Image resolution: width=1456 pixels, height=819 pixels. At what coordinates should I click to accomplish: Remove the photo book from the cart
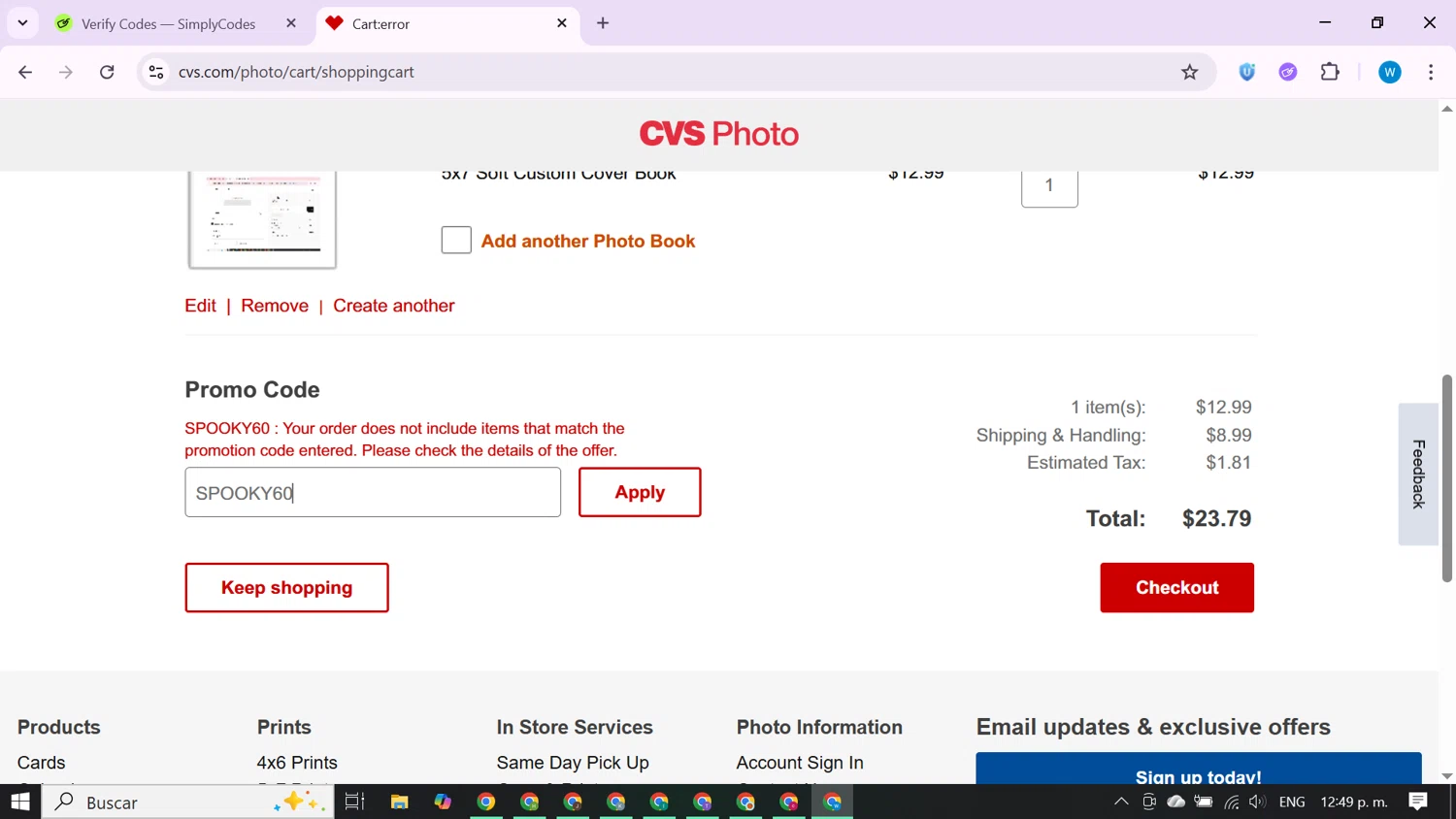coord(275,306)
